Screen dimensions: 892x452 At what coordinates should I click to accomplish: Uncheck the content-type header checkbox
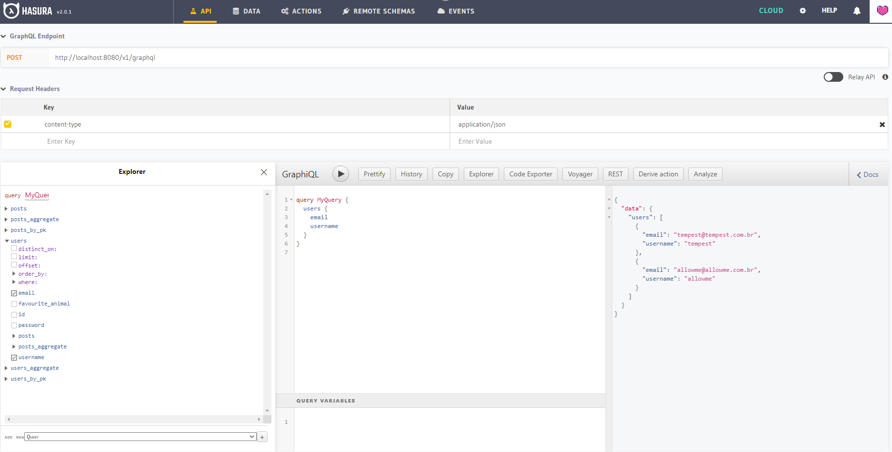coord(8,124)
